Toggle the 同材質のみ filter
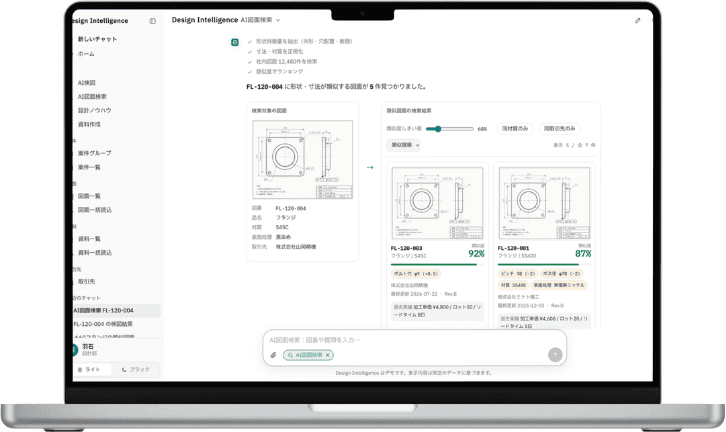 (x=515, y=128)
